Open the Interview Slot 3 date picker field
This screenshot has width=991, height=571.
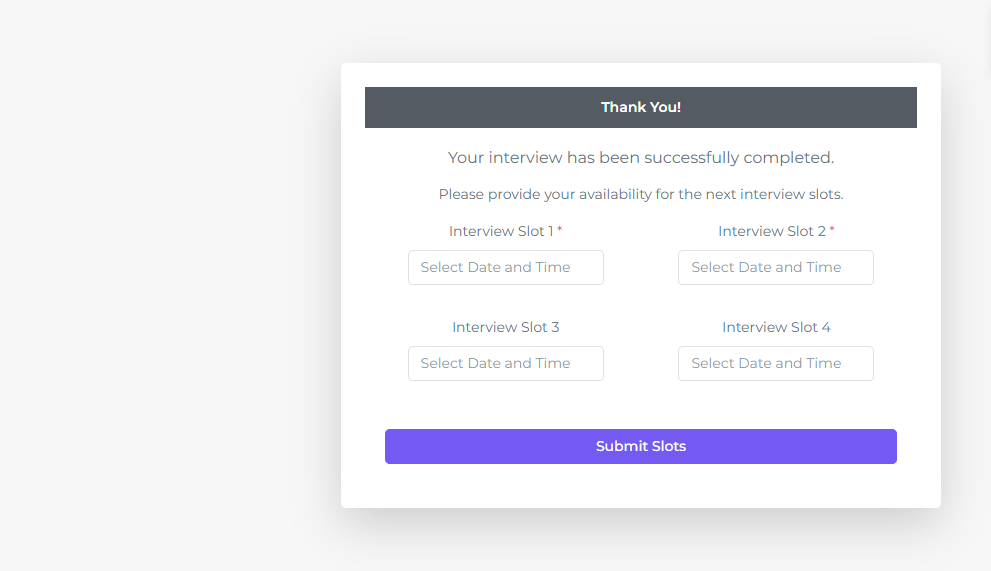[505, 363]
